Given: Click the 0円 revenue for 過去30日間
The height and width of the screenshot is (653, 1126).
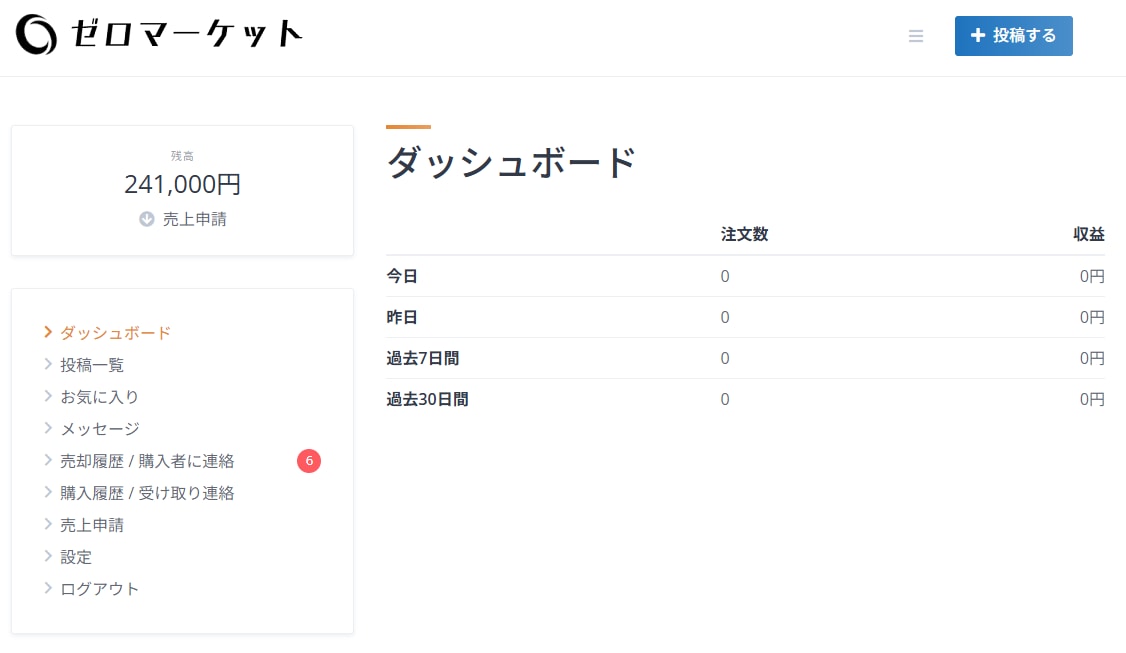Looking at the screenshot, I should point(1092,399).
